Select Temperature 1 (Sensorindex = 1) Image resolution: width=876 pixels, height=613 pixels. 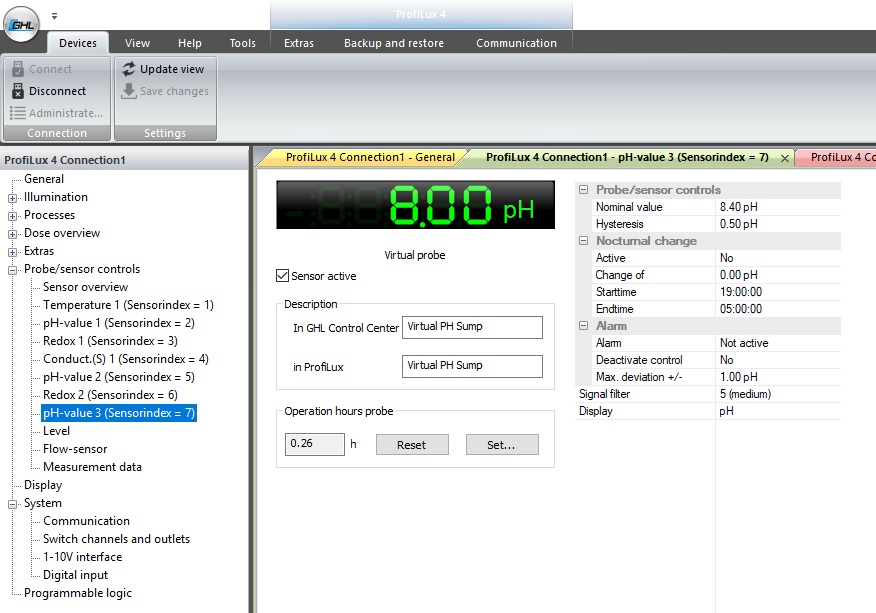point(128,305)
